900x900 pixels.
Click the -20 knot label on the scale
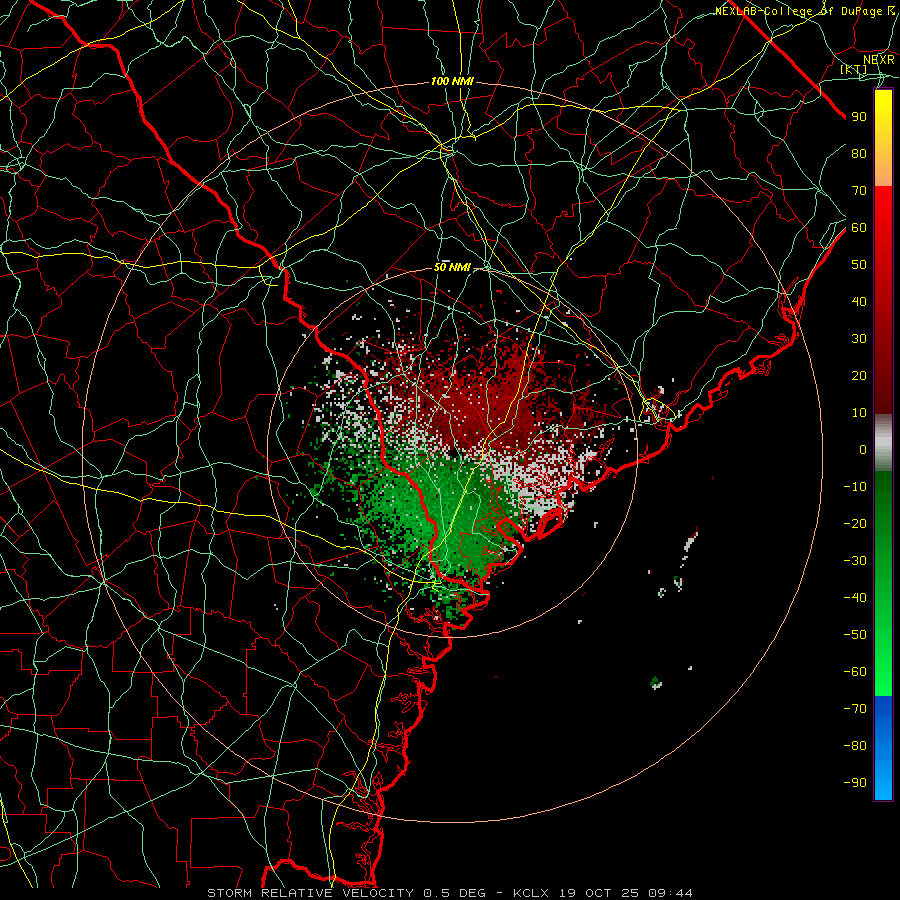pyautogui.click(x=855, y=523)
